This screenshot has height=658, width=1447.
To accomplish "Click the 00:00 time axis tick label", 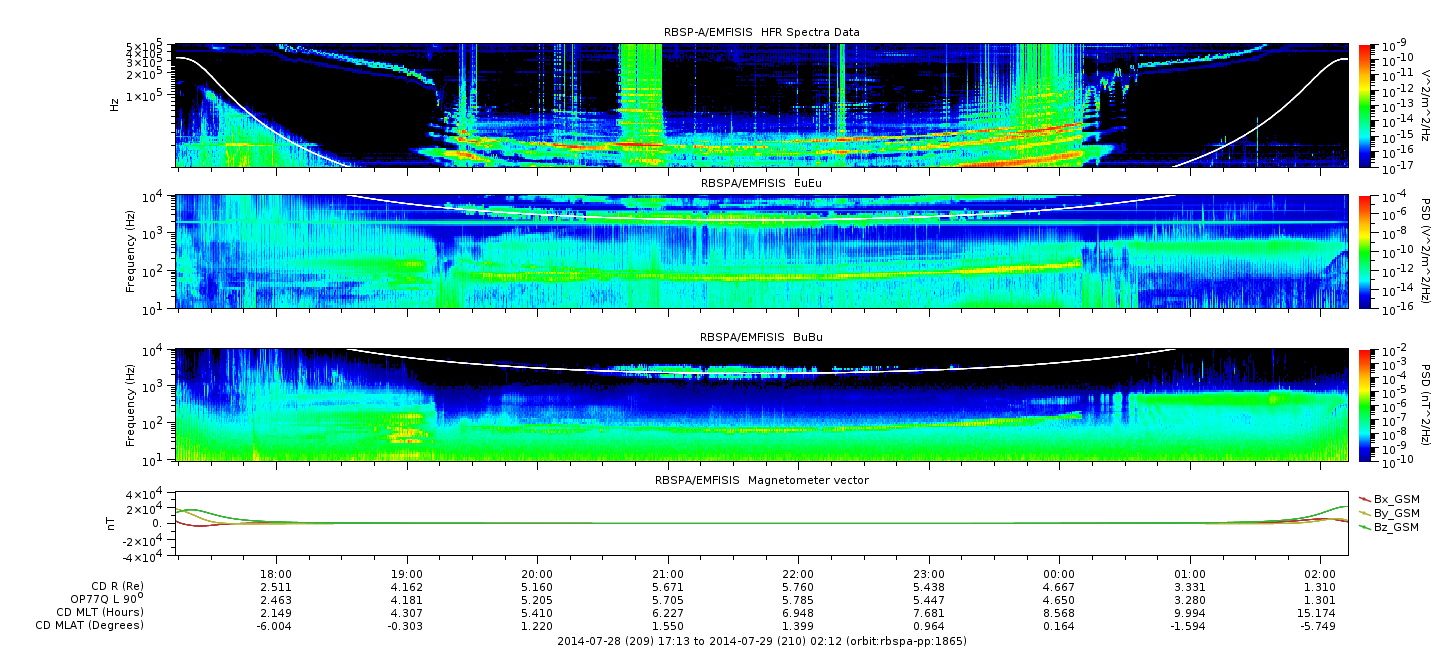I will click(1059, 574).
